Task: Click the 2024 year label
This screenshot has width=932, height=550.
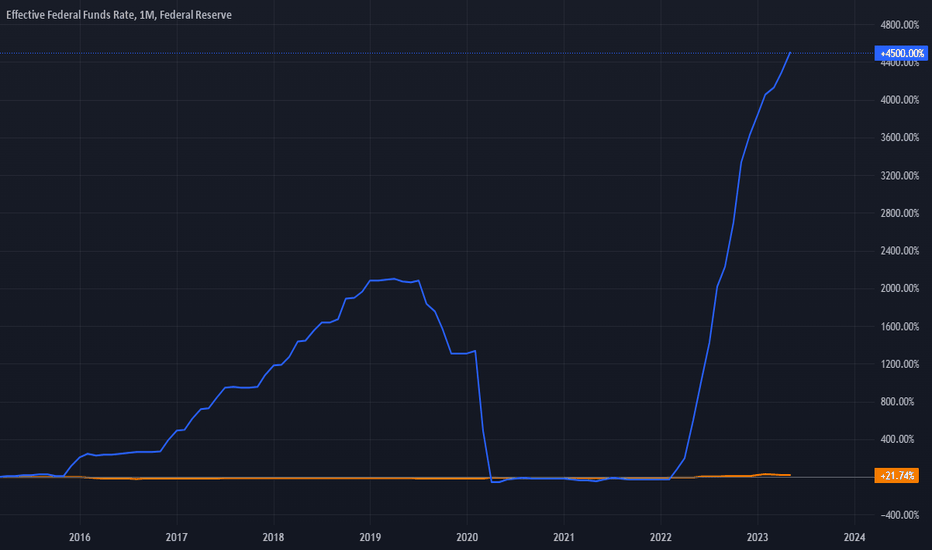Action: tap(855, 538)
